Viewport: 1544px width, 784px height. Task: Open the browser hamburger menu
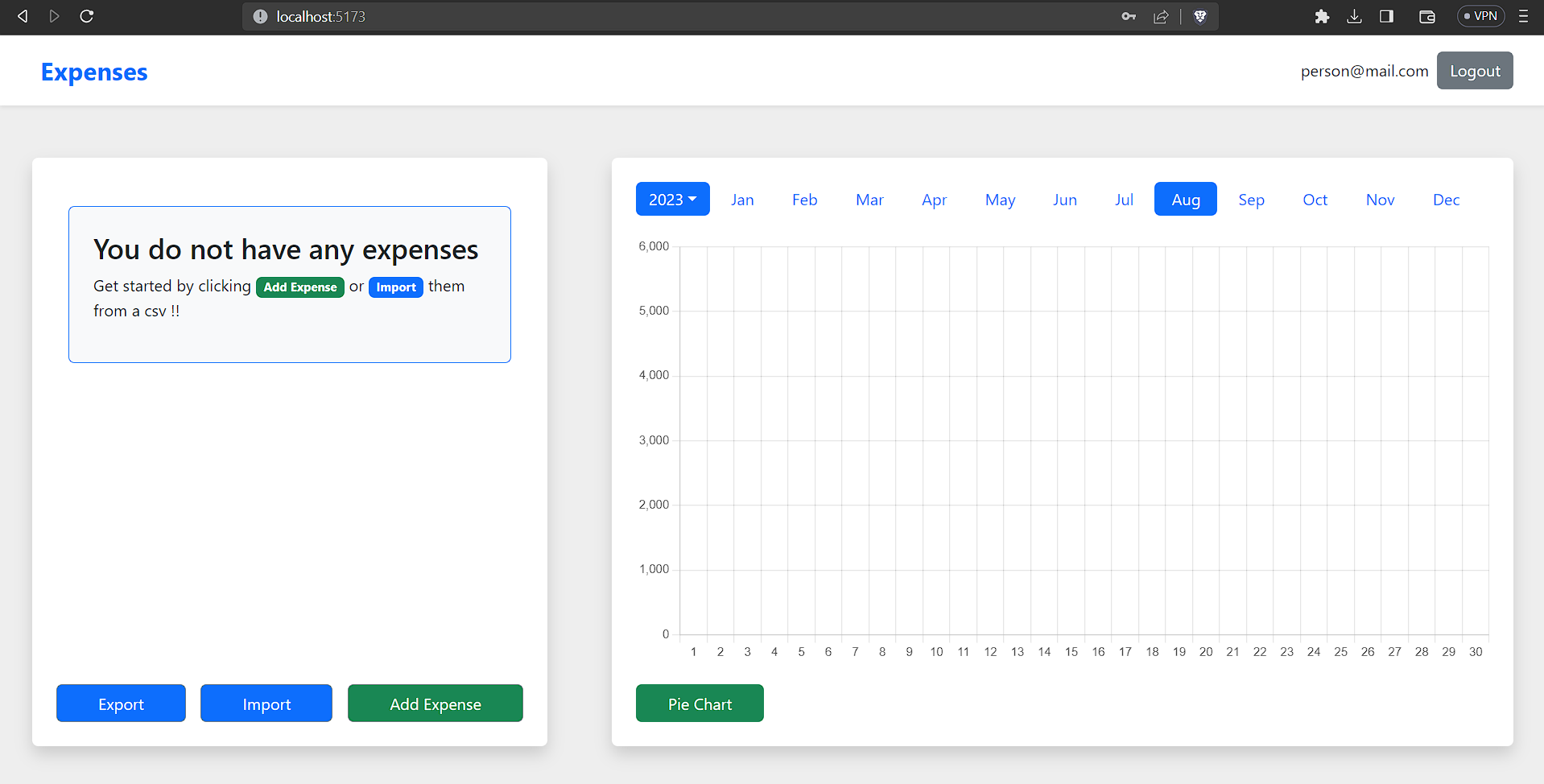point(1523,16)
